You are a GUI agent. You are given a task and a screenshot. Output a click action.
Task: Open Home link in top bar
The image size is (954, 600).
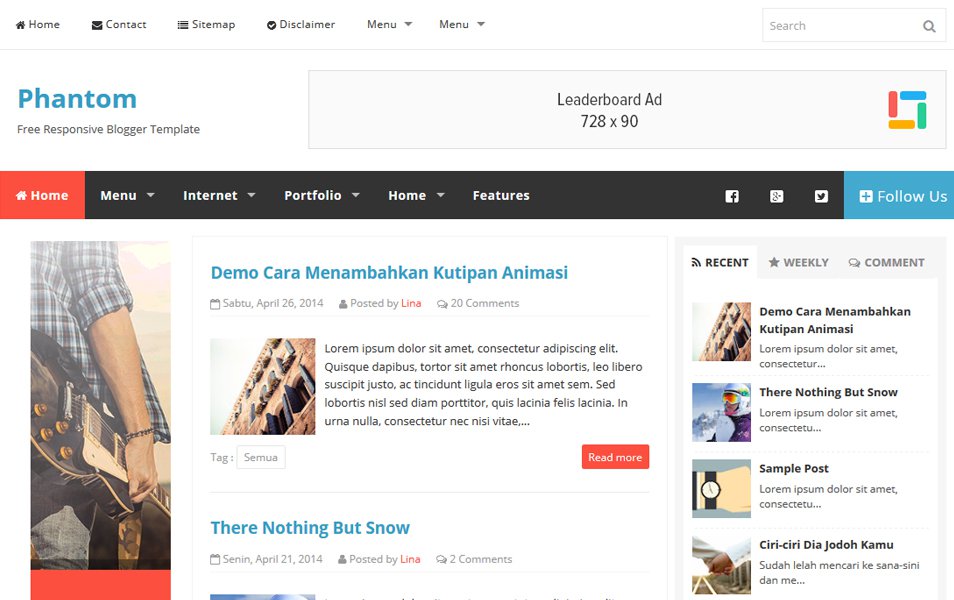tap(38, 24)
